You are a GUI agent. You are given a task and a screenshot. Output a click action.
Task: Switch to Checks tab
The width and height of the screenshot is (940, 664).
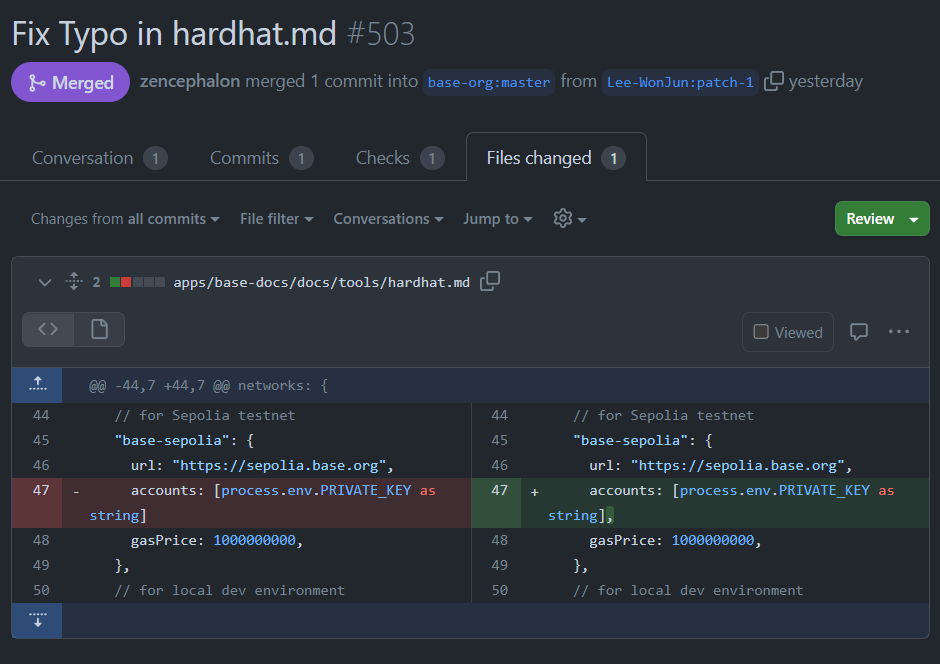400,158
